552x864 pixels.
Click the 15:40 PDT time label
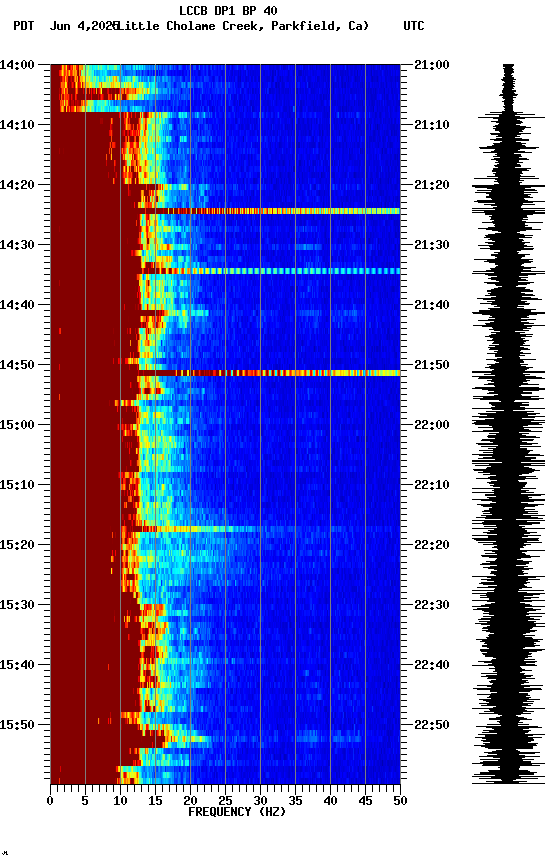17,666
